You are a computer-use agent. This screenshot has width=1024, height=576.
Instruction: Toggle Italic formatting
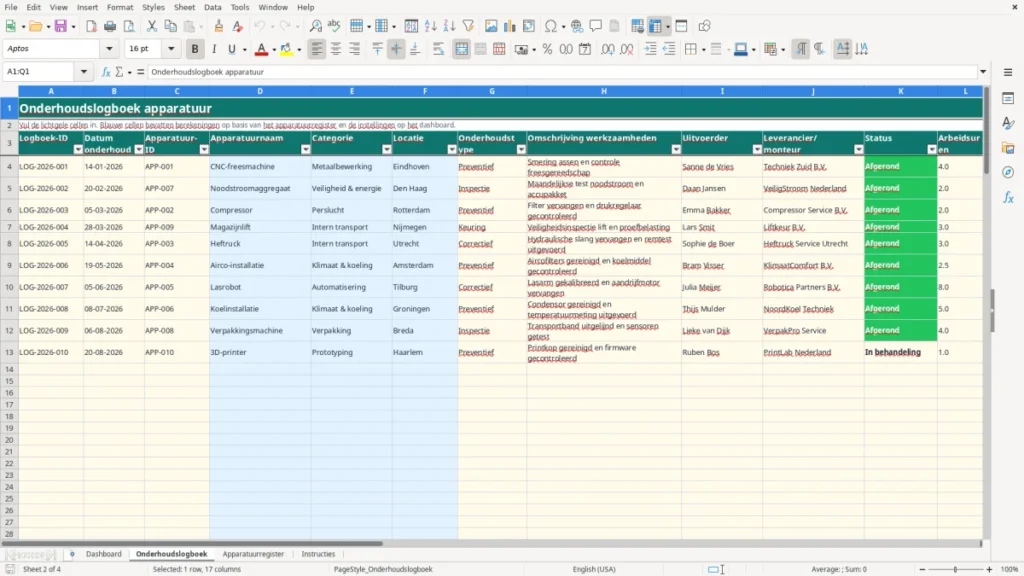point(214,49)
